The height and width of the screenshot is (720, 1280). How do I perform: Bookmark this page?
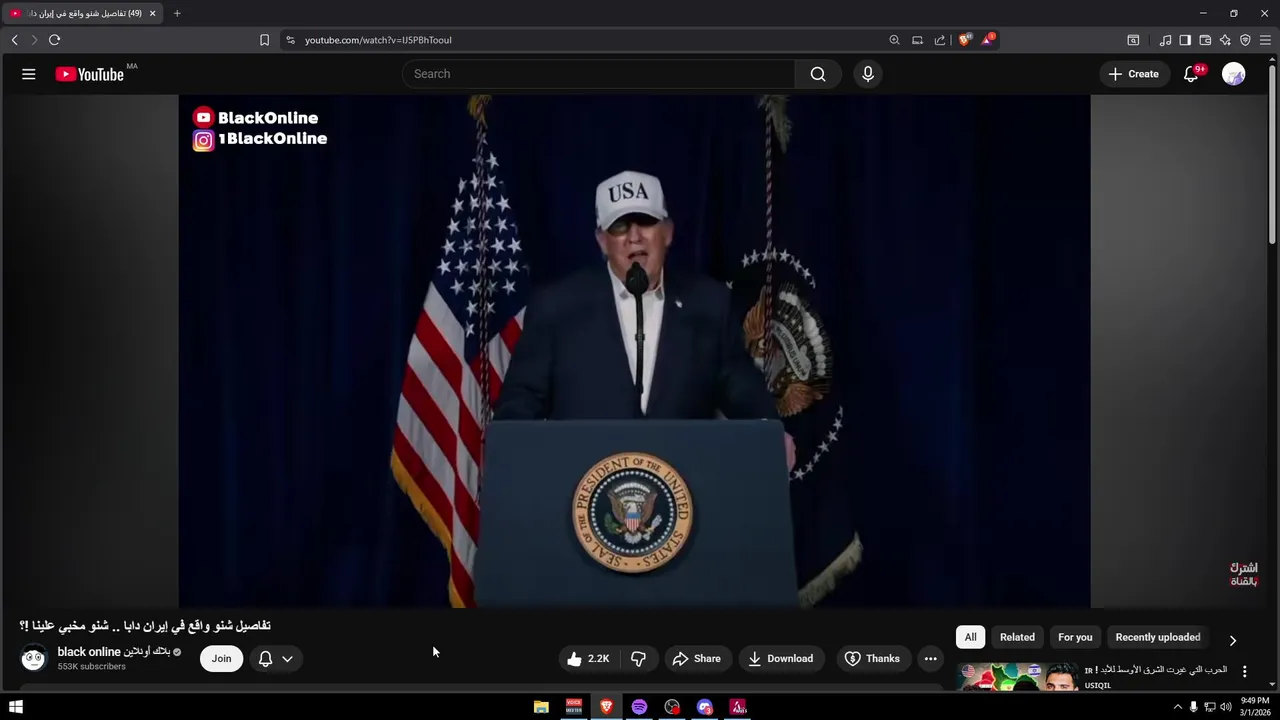(x=264, y=40)
